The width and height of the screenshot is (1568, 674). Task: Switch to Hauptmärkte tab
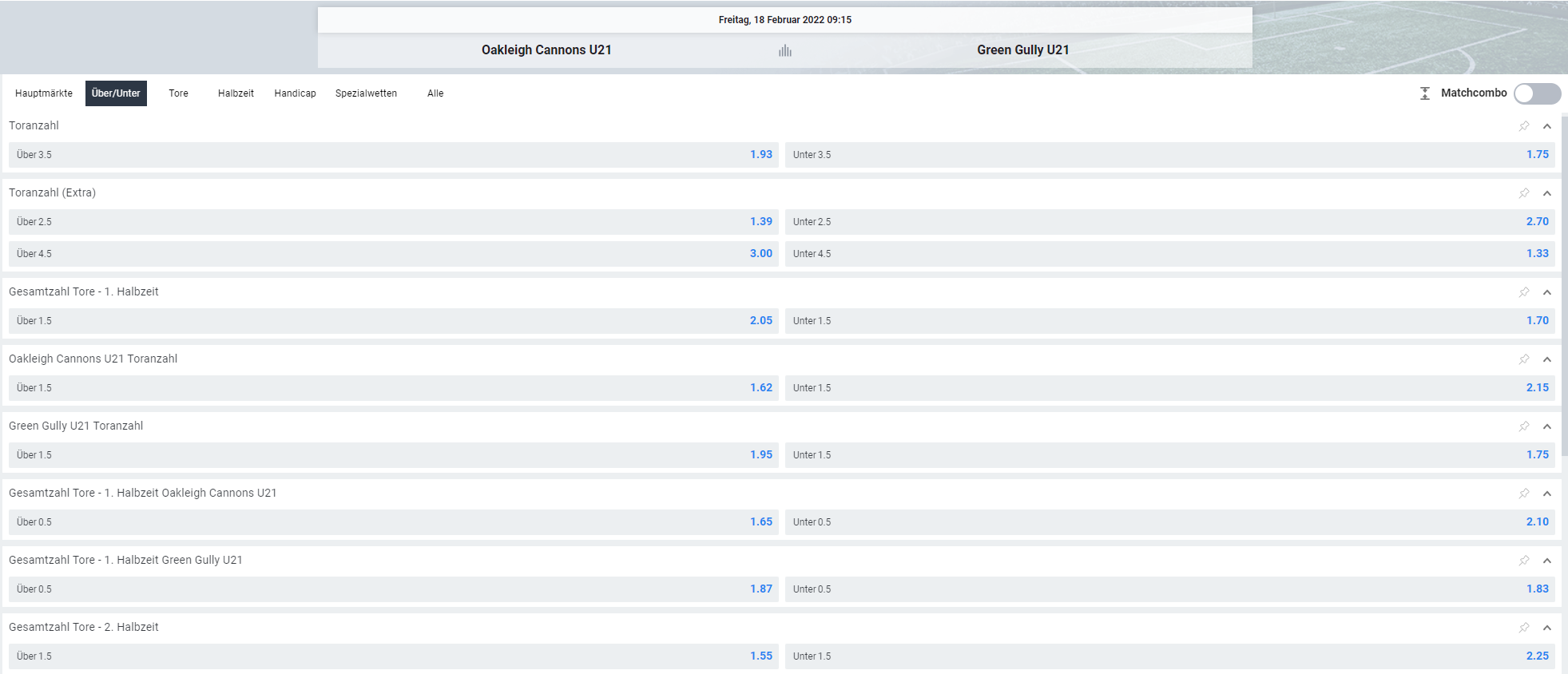(x=44, y=93)
